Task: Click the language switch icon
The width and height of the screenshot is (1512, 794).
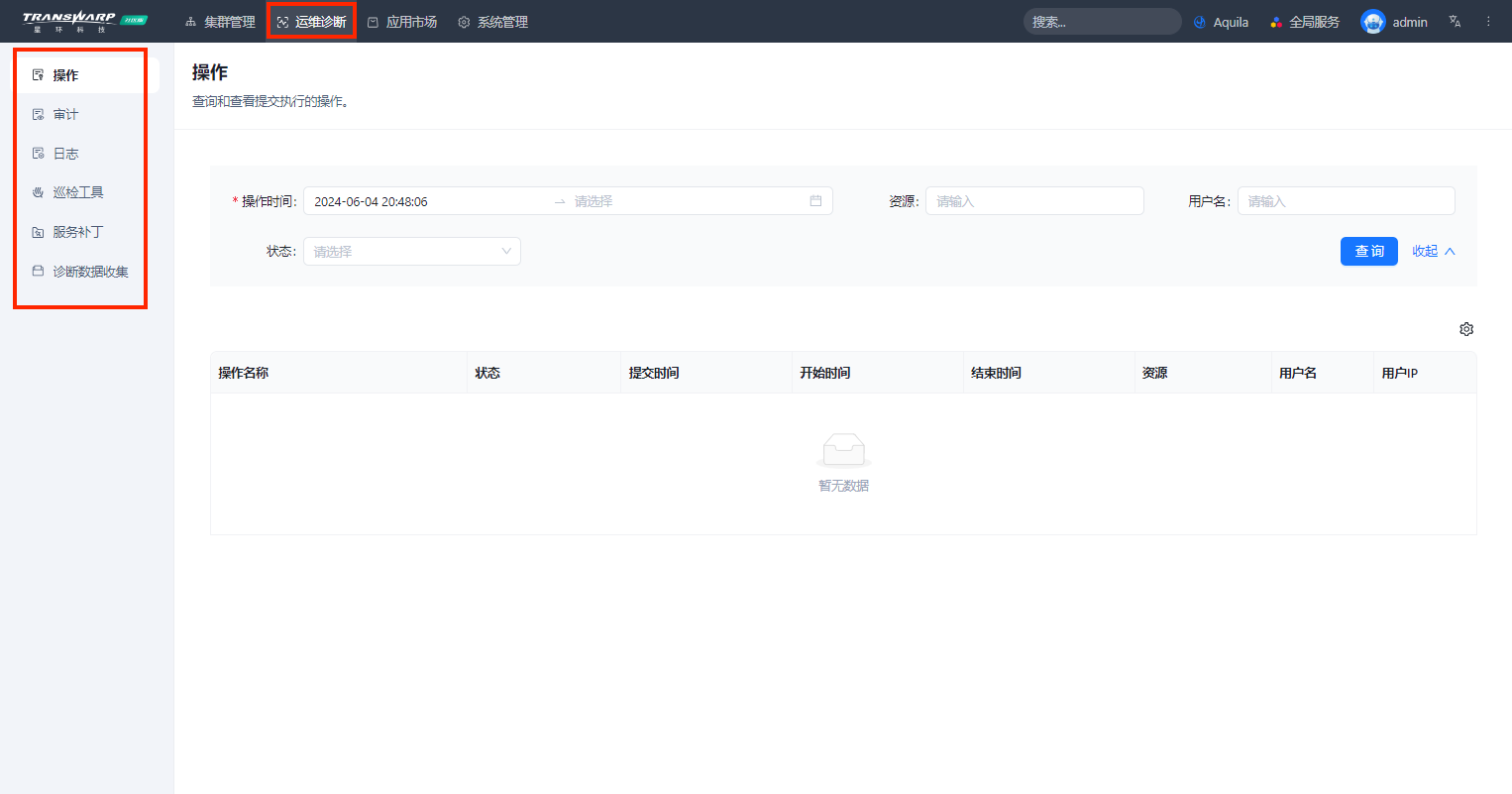Action: point(1455,22)
